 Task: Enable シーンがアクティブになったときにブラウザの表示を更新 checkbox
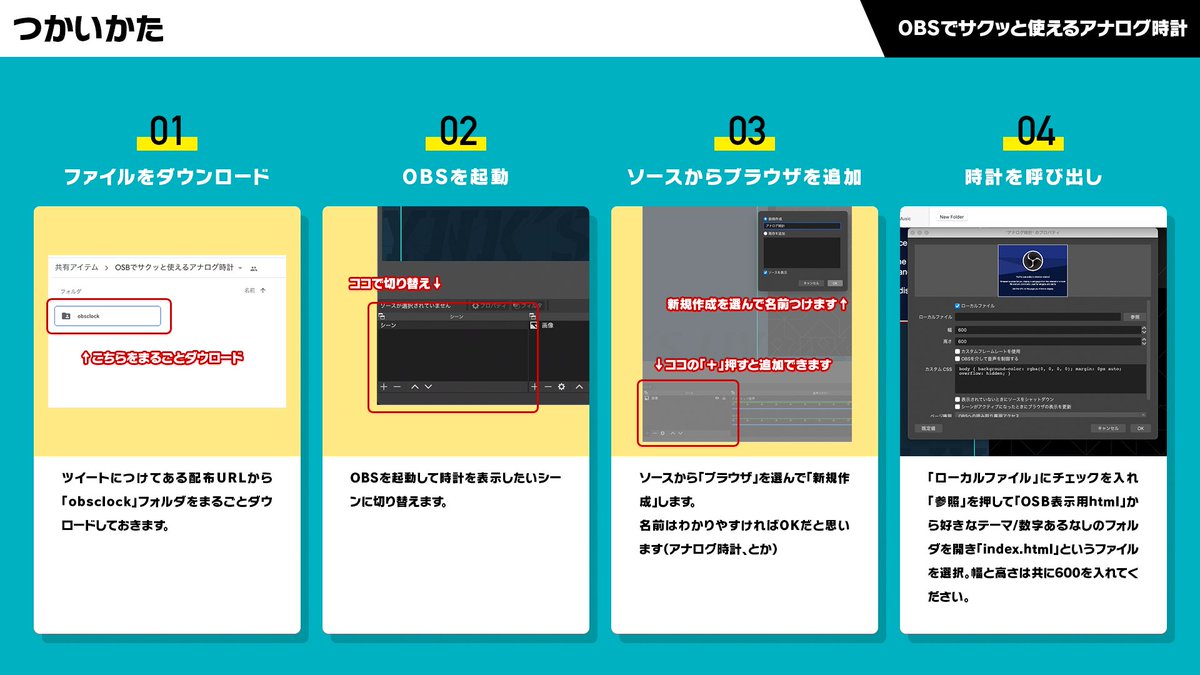[x=957, y=407]
